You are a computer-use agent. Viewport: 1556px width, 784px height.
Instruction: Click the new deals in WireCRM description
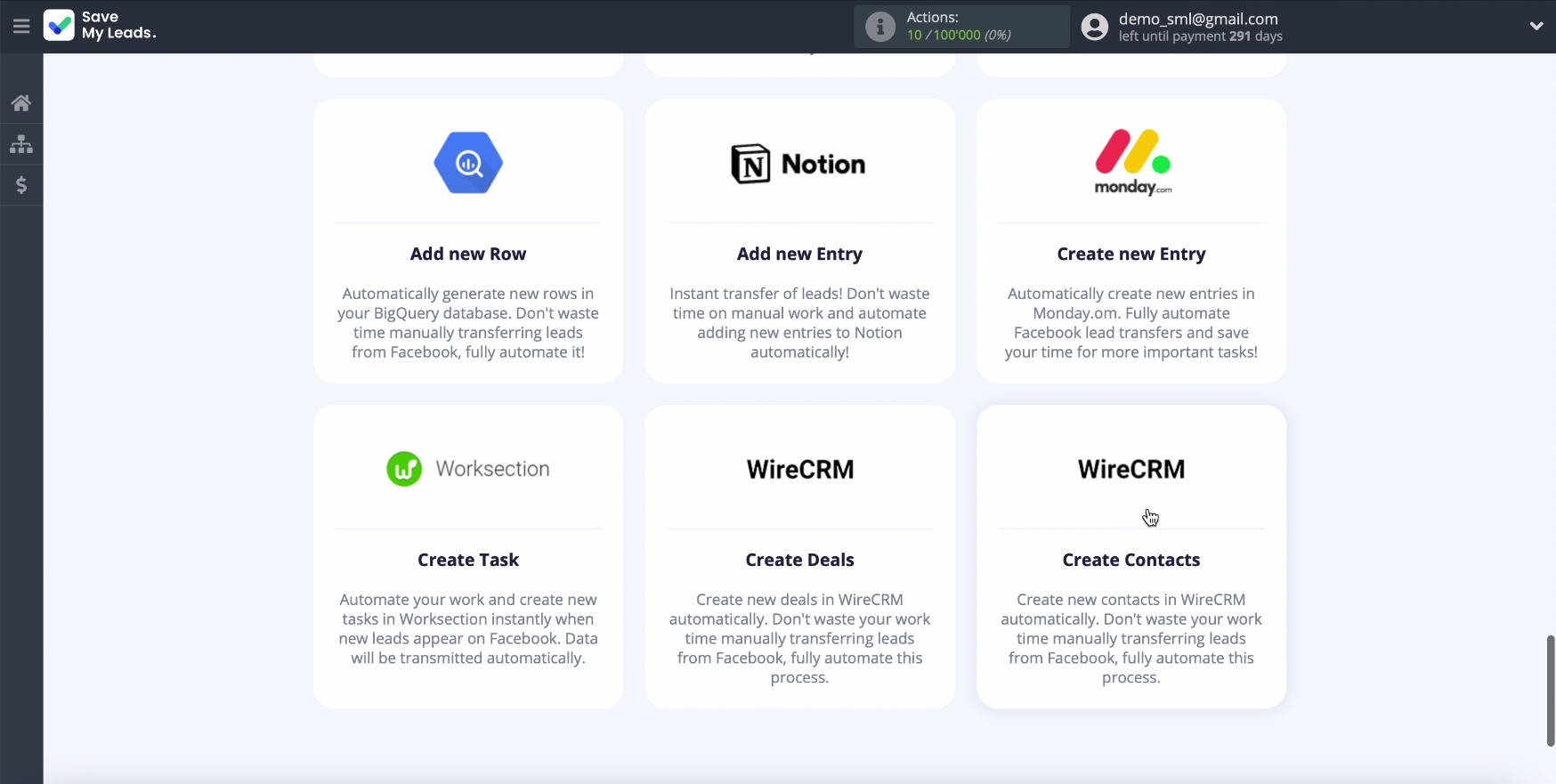pyautogui.click(x=799, y=638)
